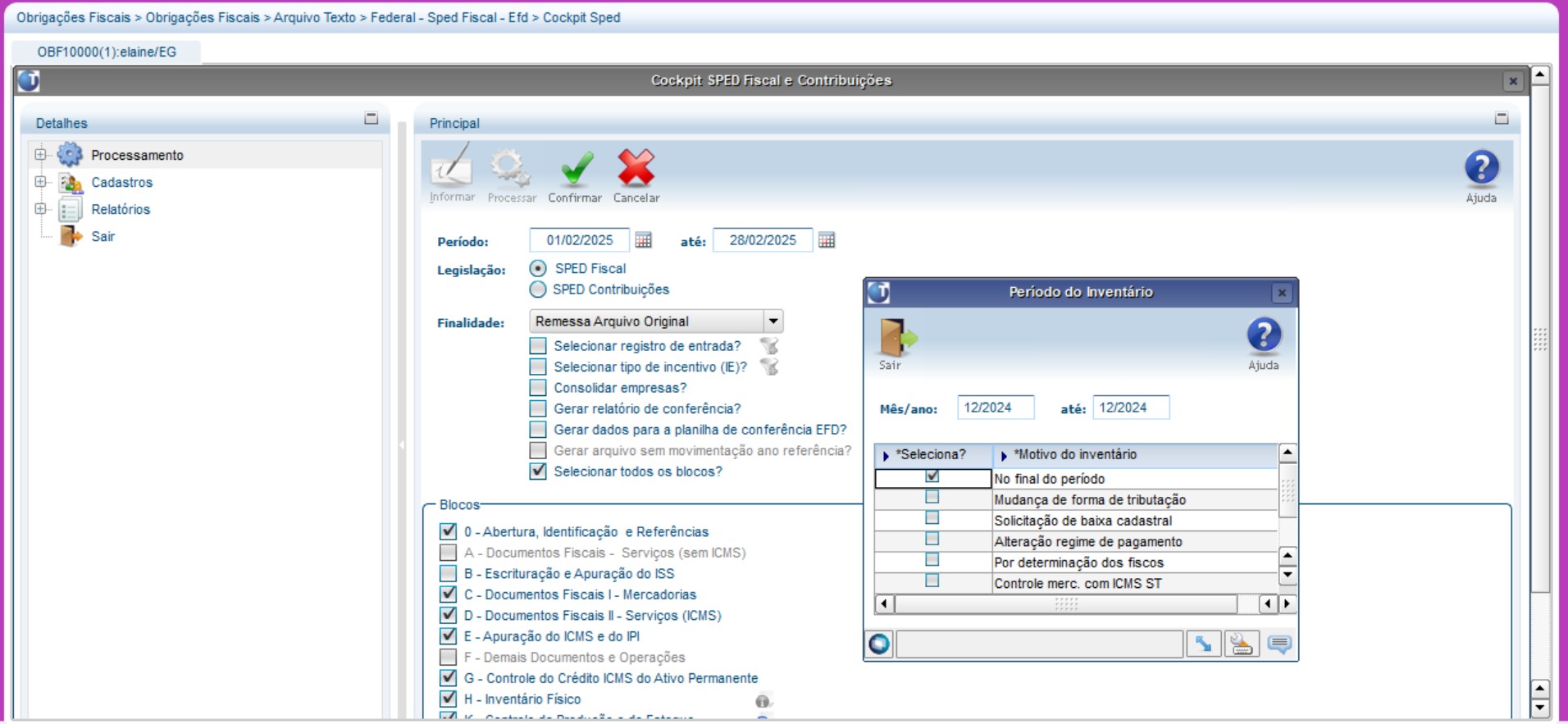Uncheck Selecionar todos os blocos

tap(538, 471)
